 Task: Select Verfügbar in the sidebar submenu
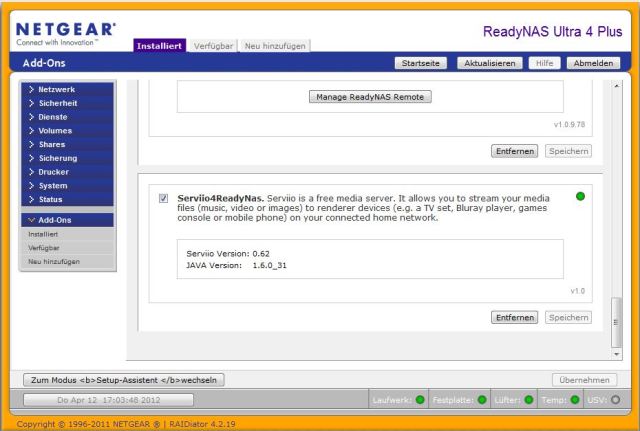pos(44,248)
